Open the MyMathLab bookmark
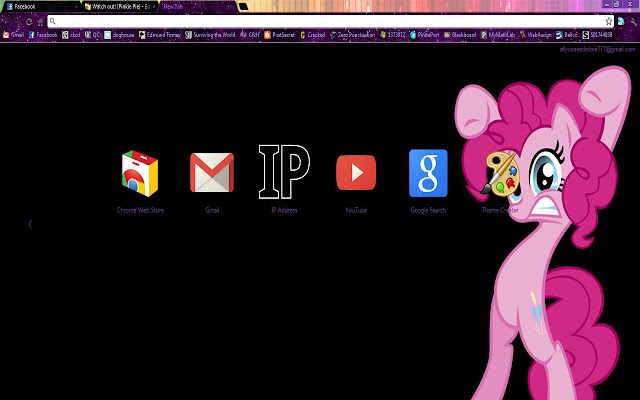 [x=498, y=35]
